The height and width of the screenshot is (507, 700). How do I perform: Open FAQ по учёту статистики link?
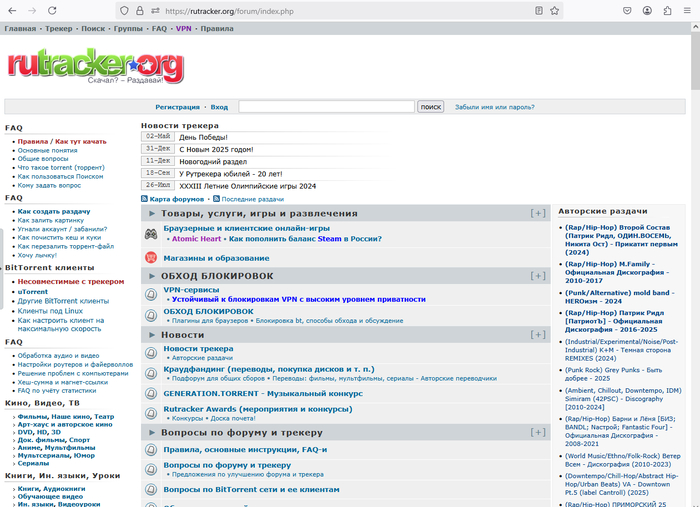(x=57, y=391)
